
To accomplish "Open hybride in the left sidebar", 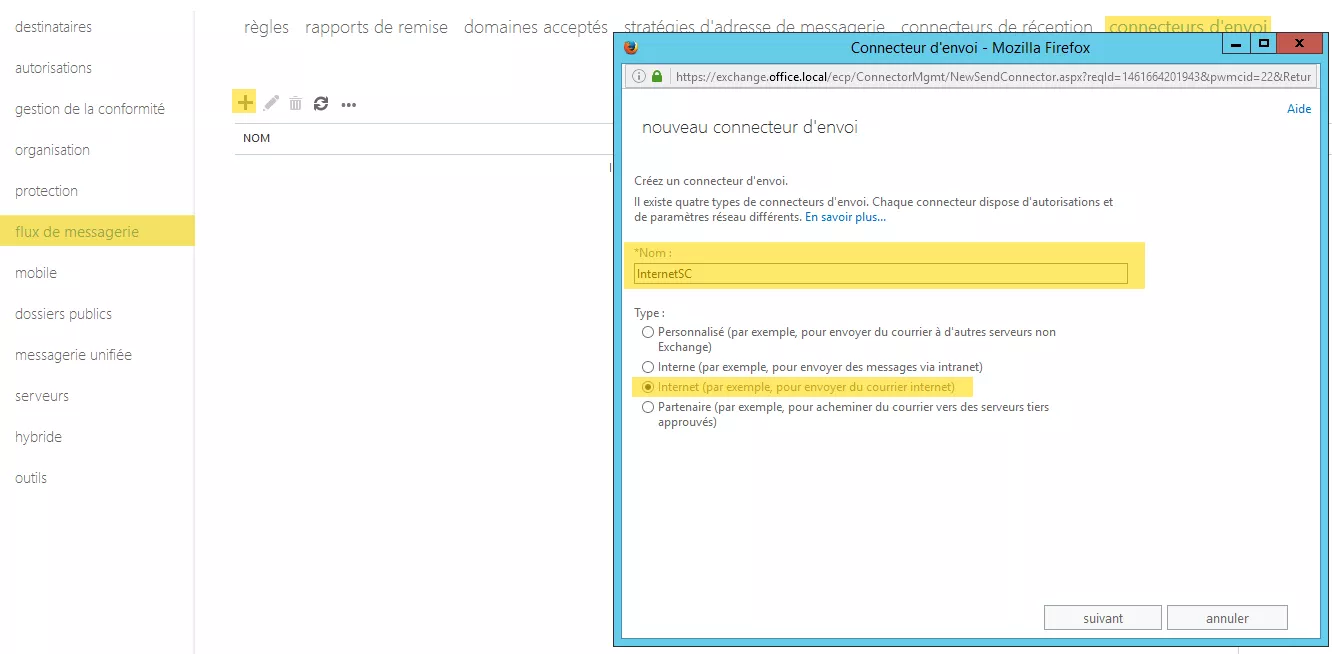I will 38,437.
